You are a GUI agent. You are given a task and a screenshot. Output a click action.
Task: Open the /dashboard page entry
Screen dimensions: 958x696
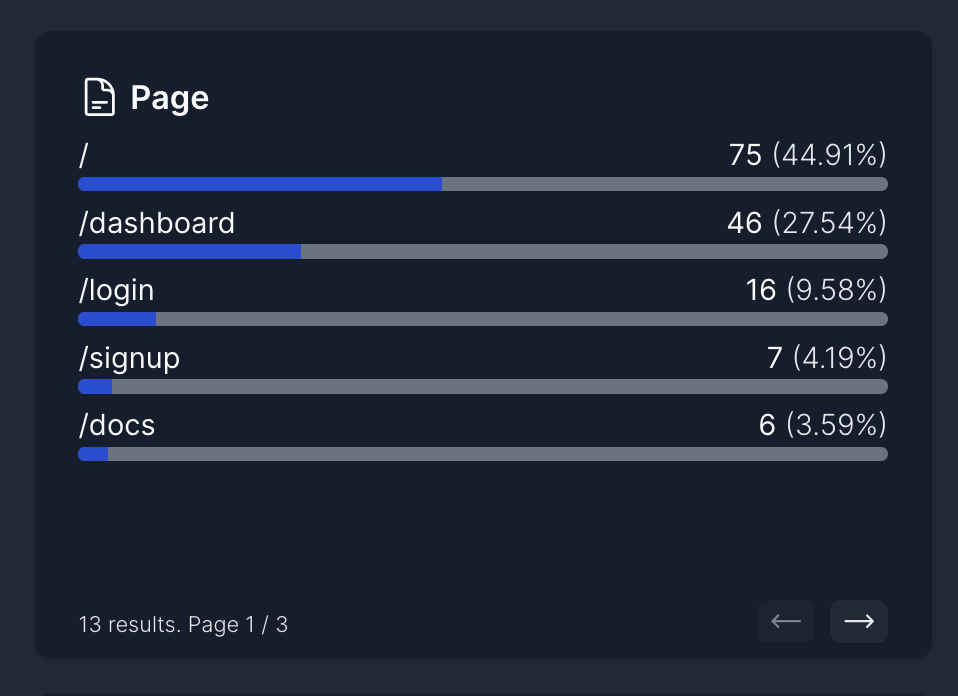point(157,223)
